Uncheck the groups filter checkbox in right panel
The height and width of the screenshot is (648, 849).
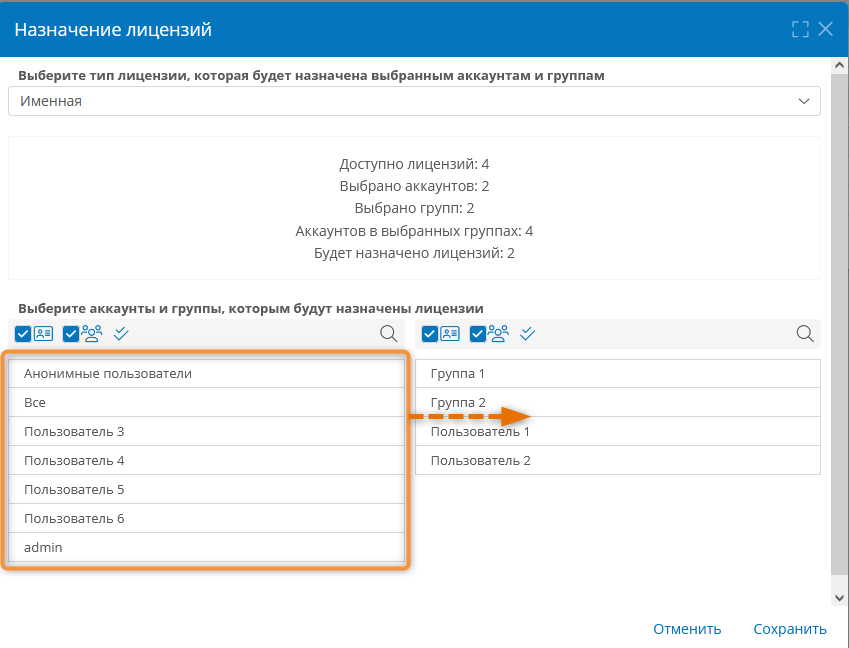(x=478, y=334)
